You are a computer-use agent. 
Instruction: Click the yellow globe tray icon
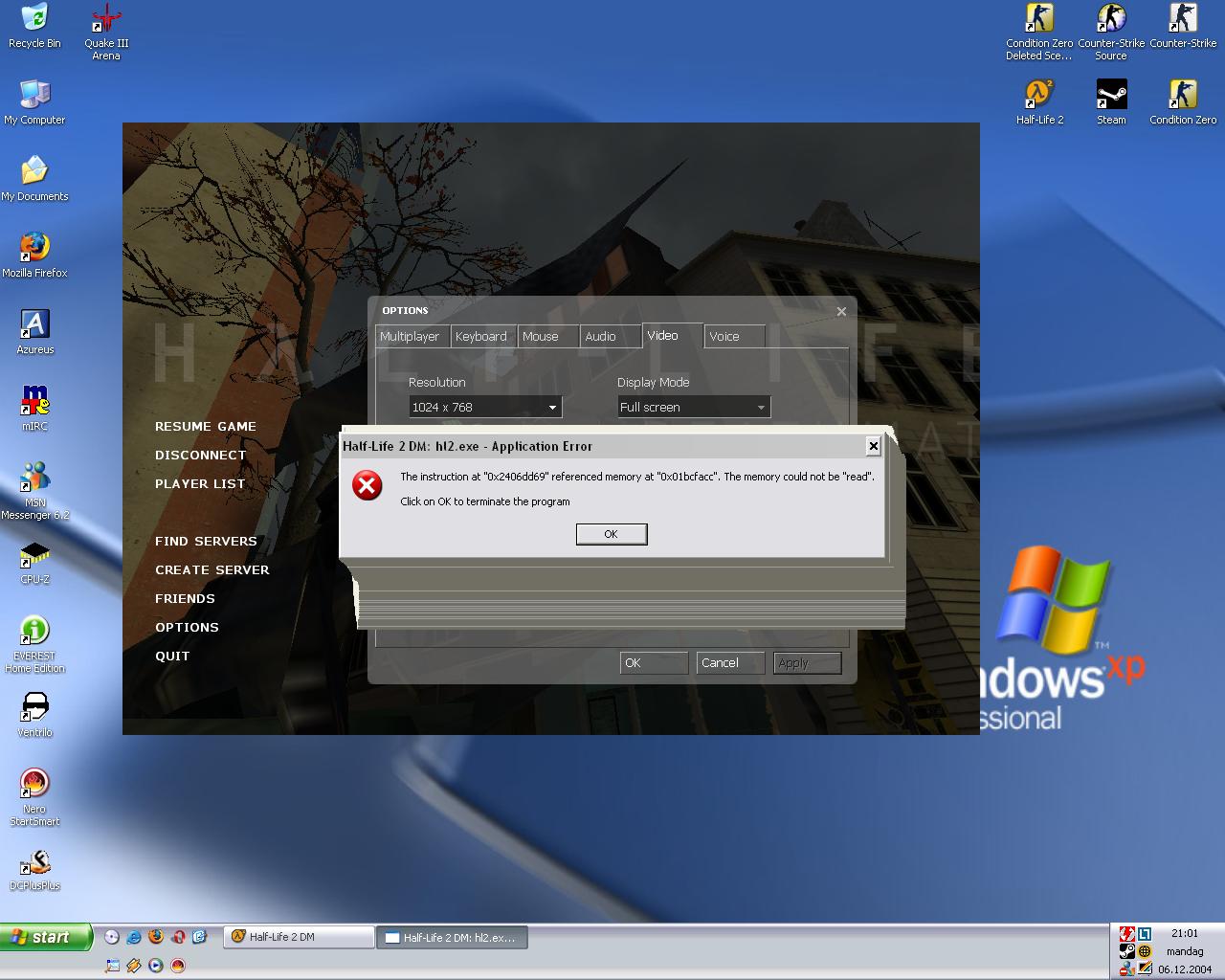pyautogui.click(x=1145, y=951)
